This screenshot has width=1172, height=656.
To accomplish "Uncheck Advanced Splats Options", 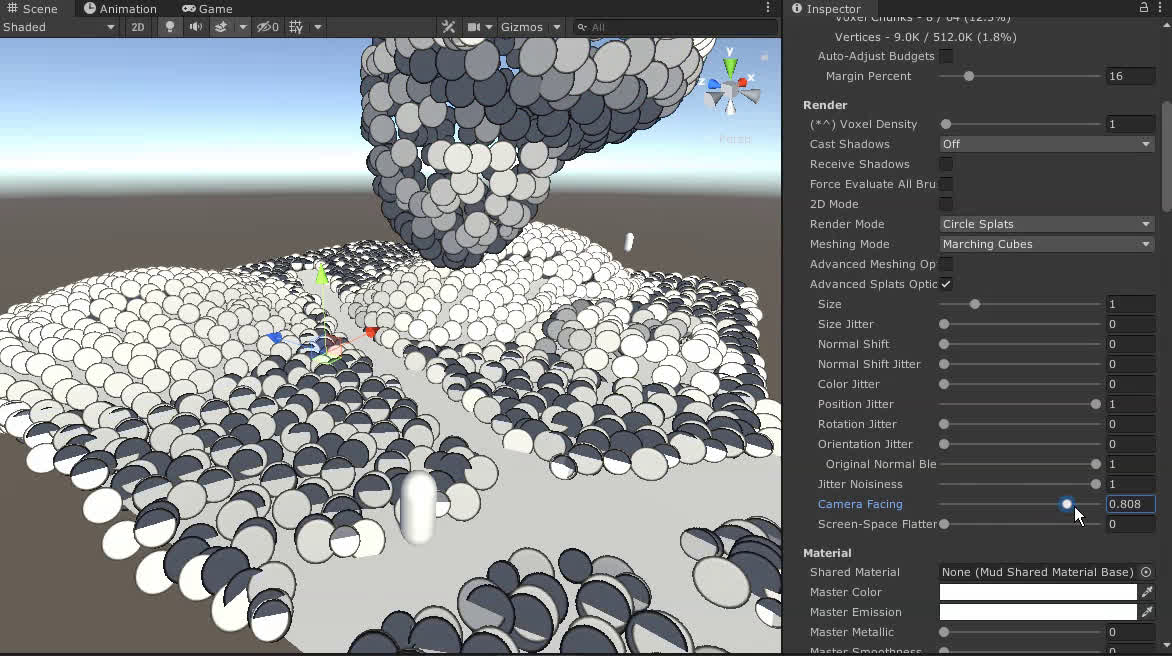I will [946, 284].
